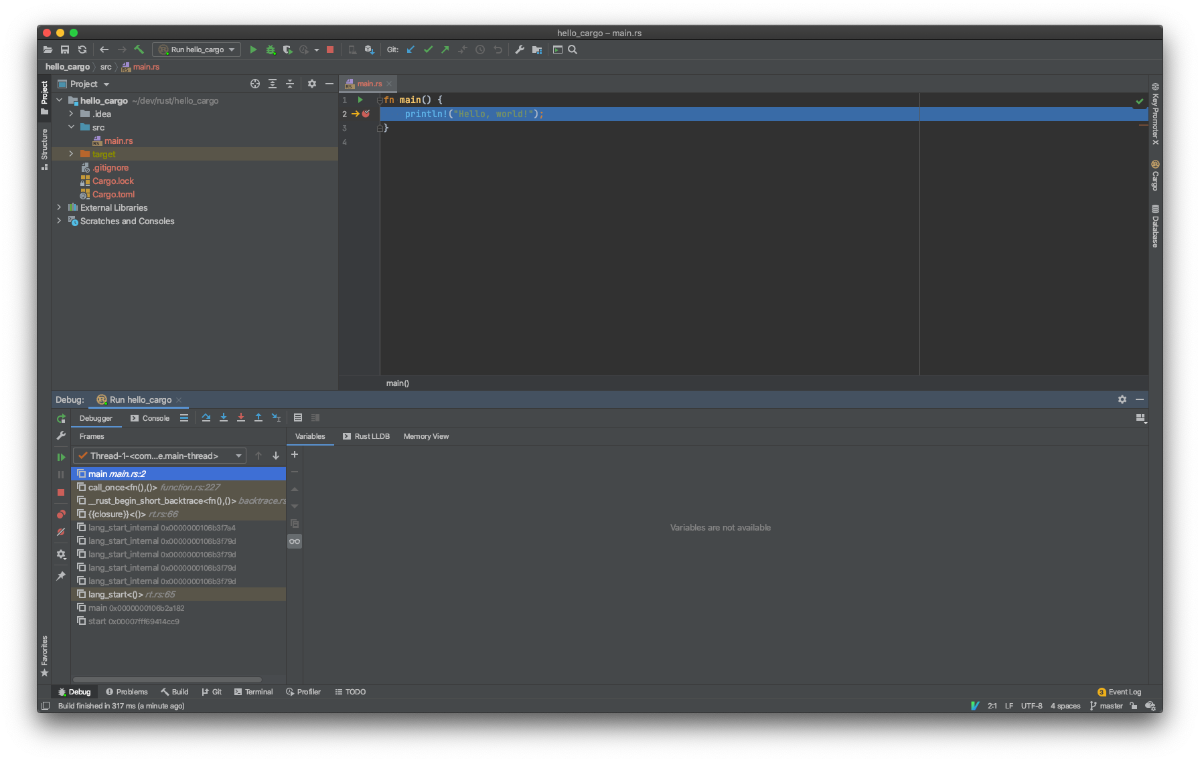Click Run with Coverage icon

287,49
